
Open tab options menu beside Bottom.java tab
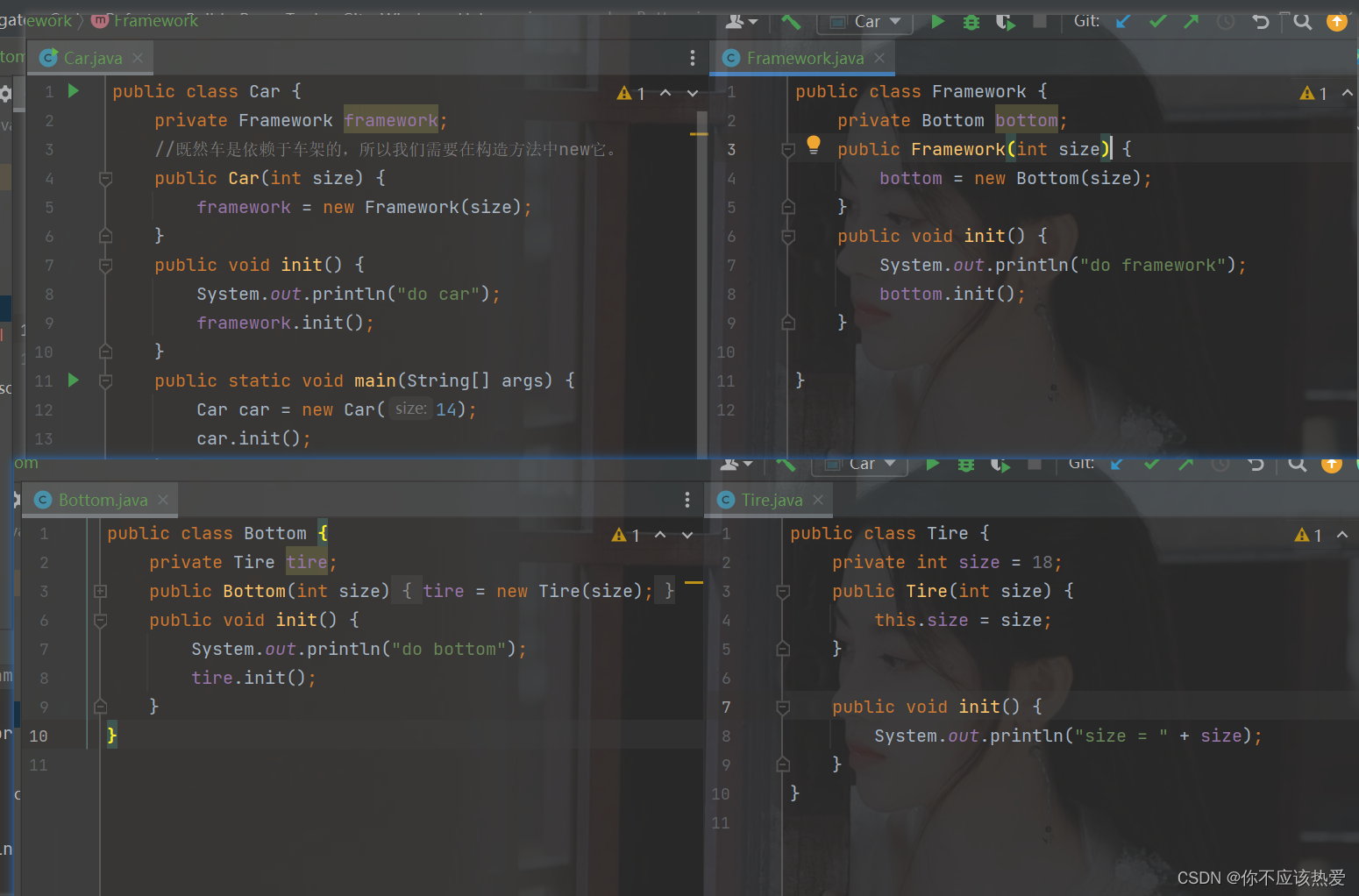687,500
